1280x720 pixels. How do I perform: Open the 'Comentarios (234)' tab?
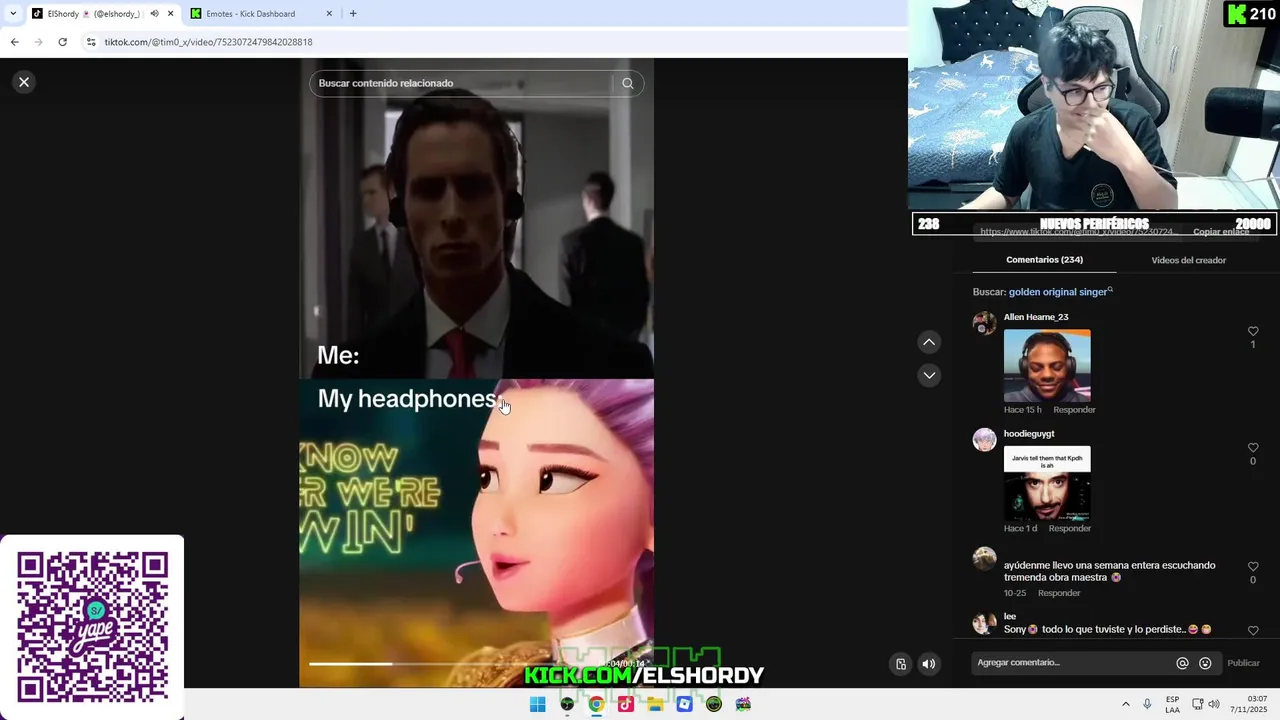pyautogui.click(x=1044, y=260)
